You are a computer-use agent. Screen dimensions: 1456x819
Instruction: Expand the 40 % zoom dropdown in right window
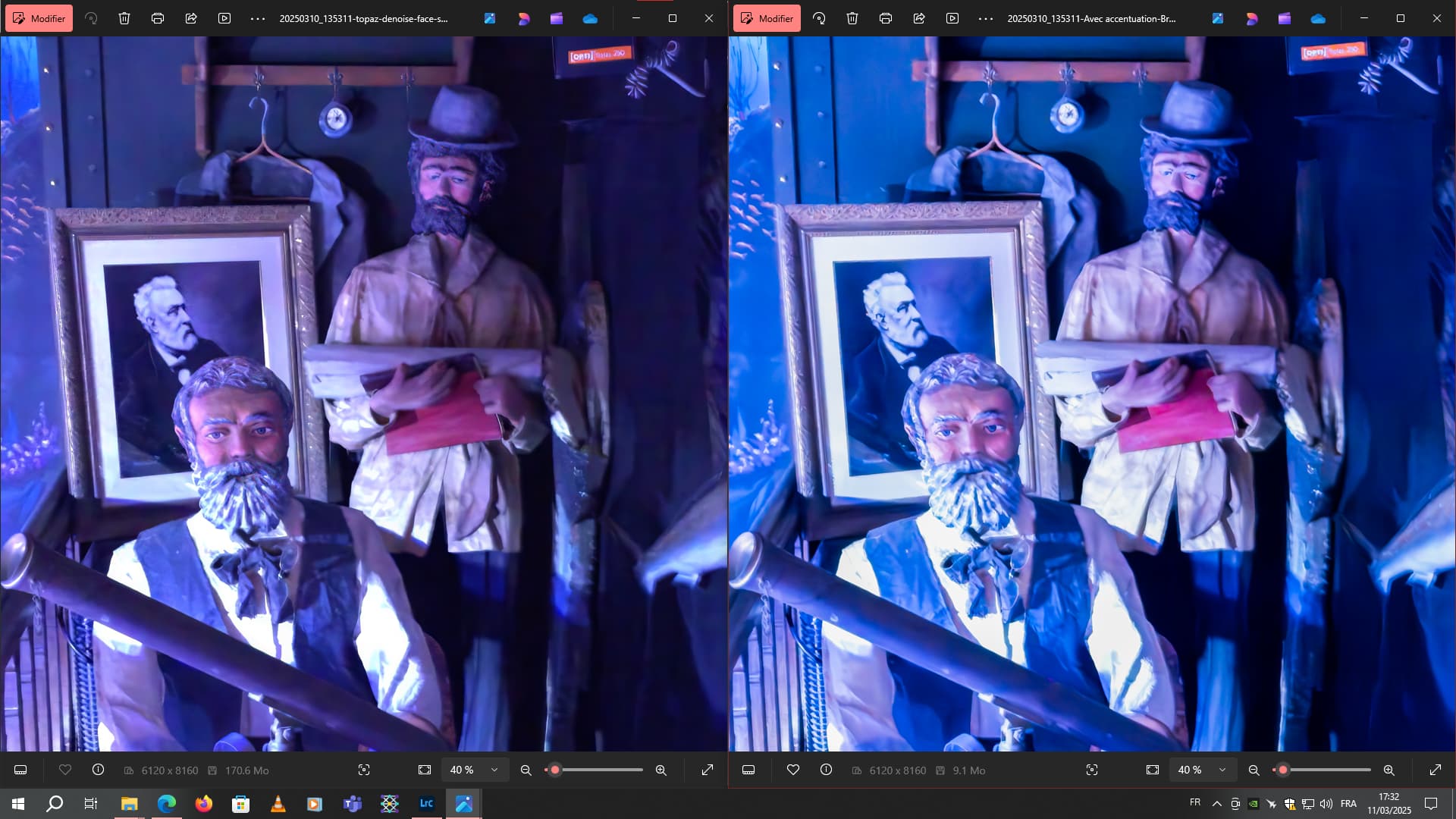1222,770
